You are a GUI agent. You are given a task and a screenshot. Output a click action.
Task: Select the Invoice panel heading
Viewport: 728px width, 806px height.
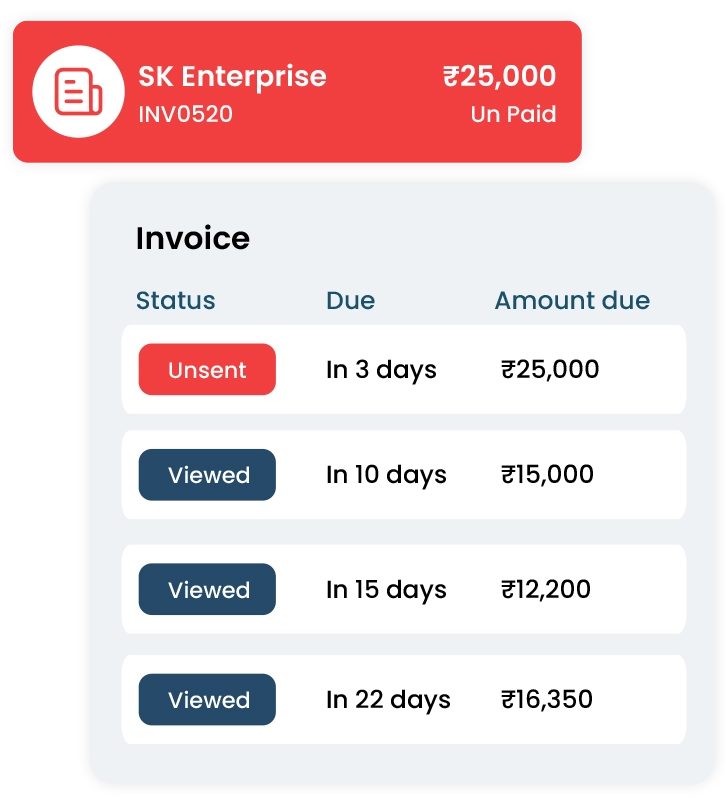click(193, 239)
